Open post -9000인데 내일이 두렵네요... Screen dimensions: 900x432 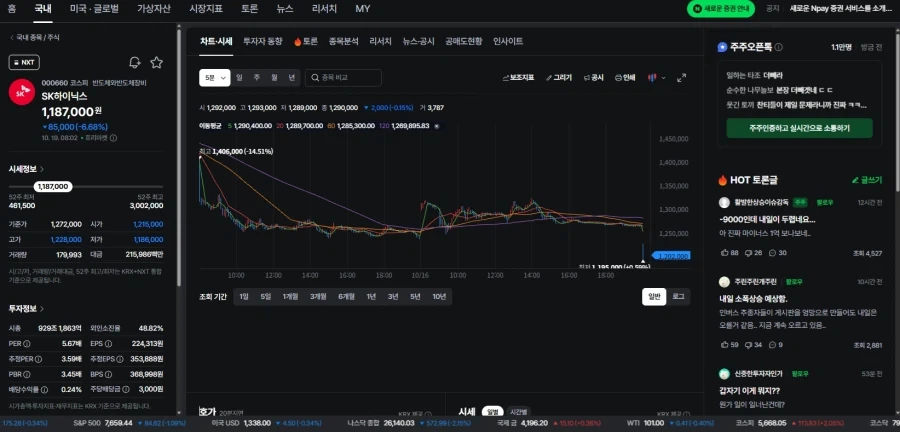(x=767, y=219)
